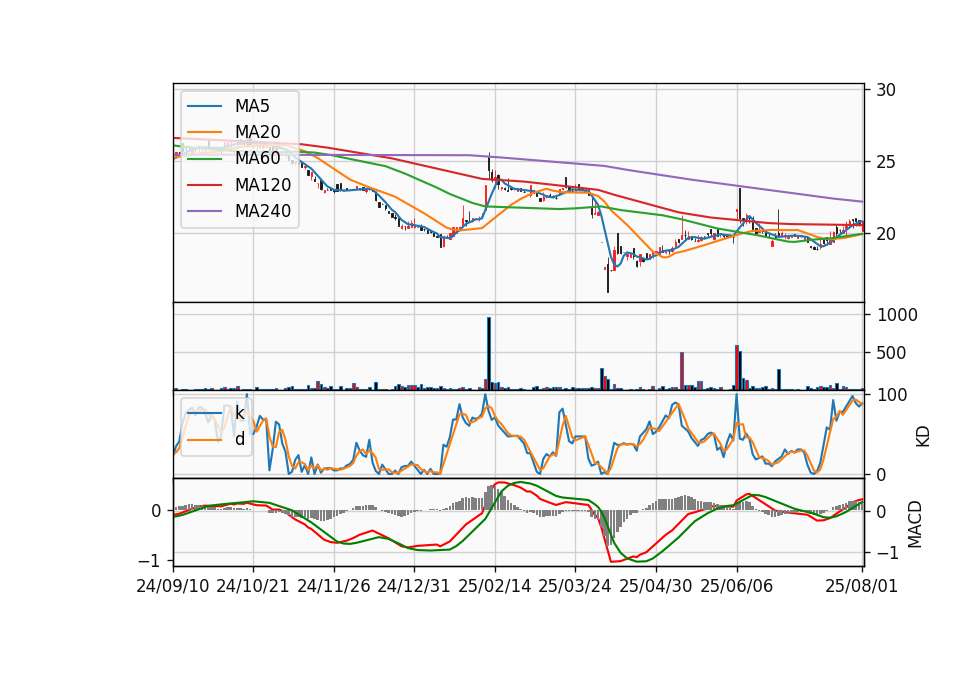Click the price axis value 20
The image size is (960, 690).
(886, 234)
